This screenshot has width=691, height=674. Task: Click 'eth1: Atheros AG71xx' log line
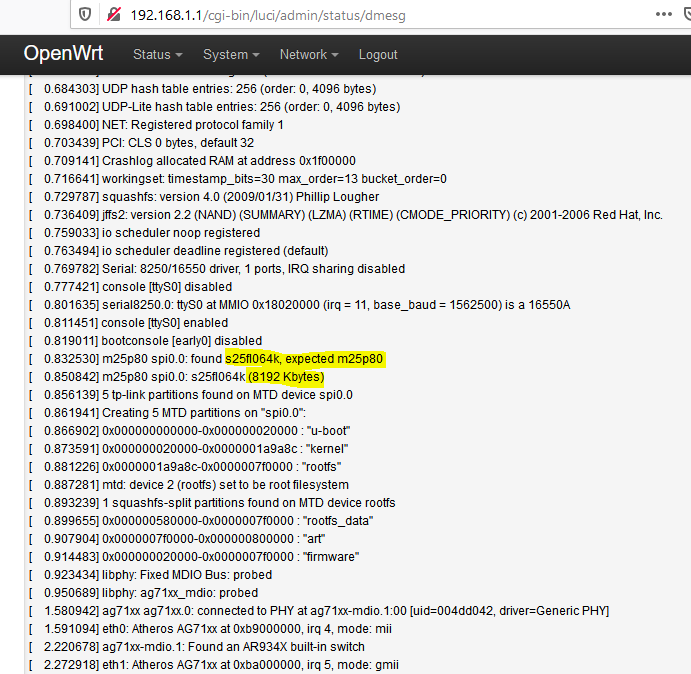214,665
